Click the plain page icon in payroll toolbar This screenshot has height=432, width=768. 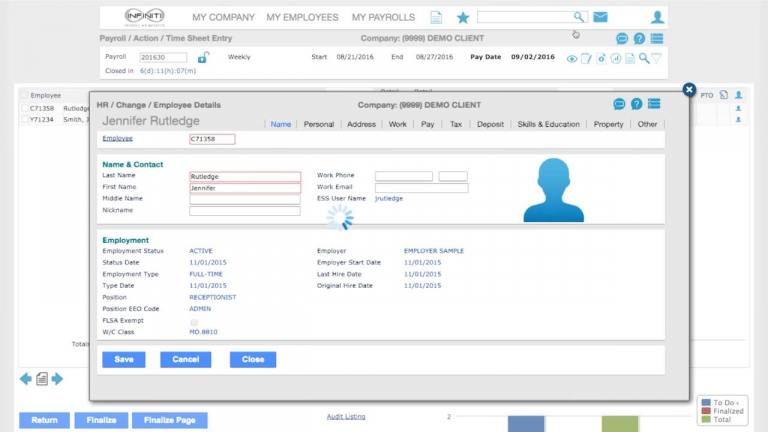[x=630, y=58]
